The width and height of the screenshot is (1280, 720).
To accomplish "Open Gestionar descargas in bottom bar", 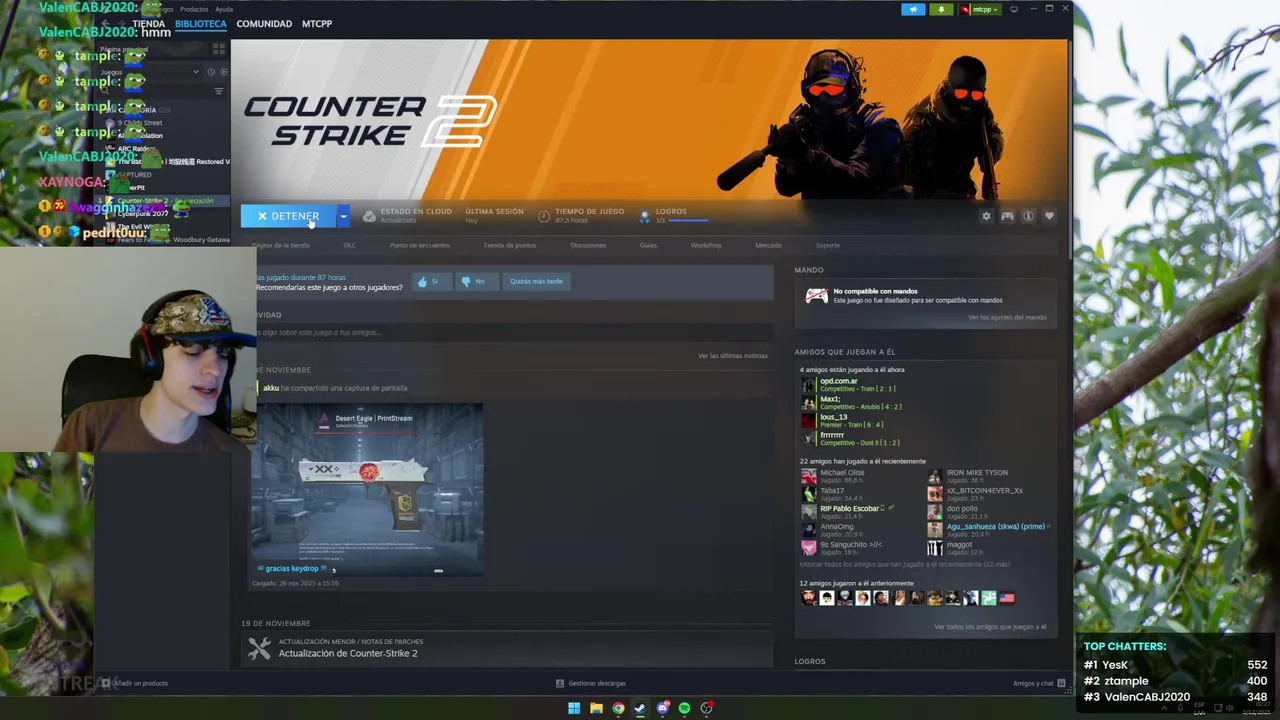I will [591, 683].
